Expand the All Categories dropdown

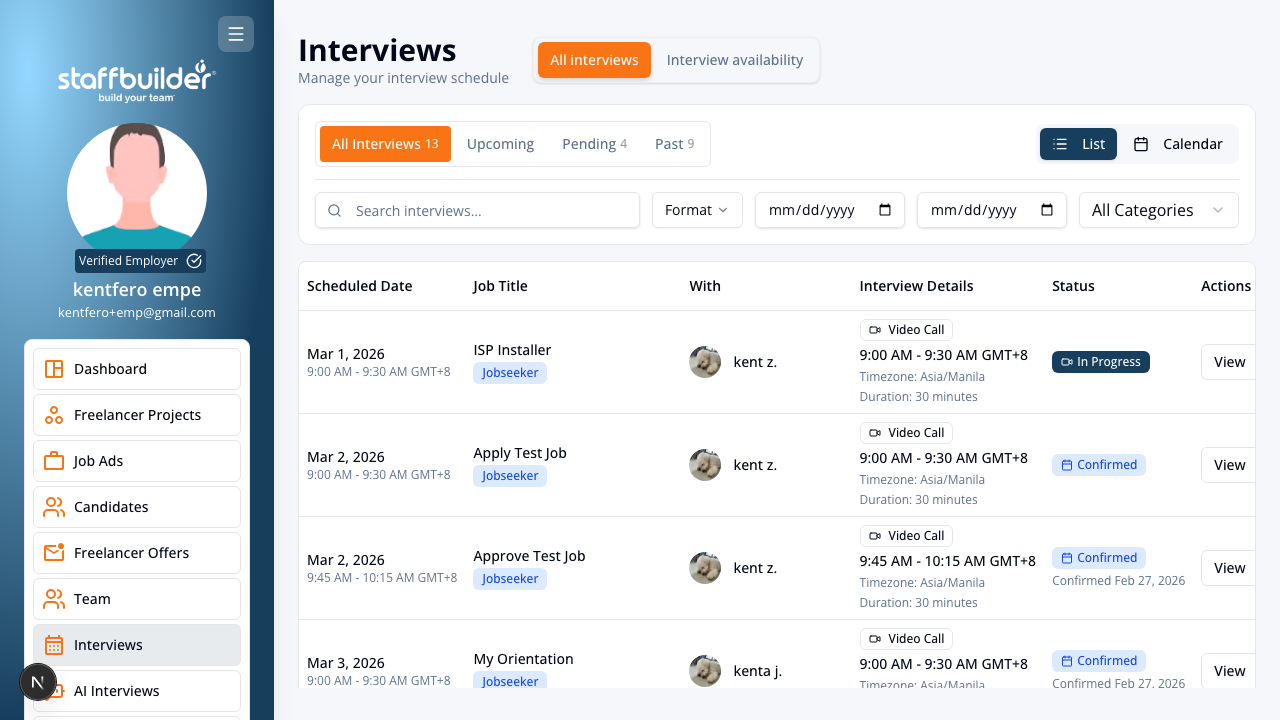tap(1159, 210)
